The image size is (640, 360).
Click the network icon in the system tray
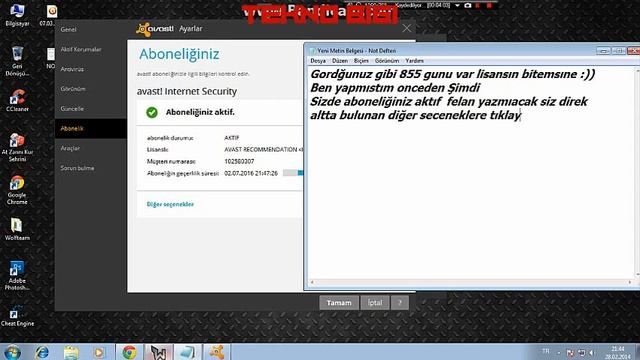[x=581, y=353]
